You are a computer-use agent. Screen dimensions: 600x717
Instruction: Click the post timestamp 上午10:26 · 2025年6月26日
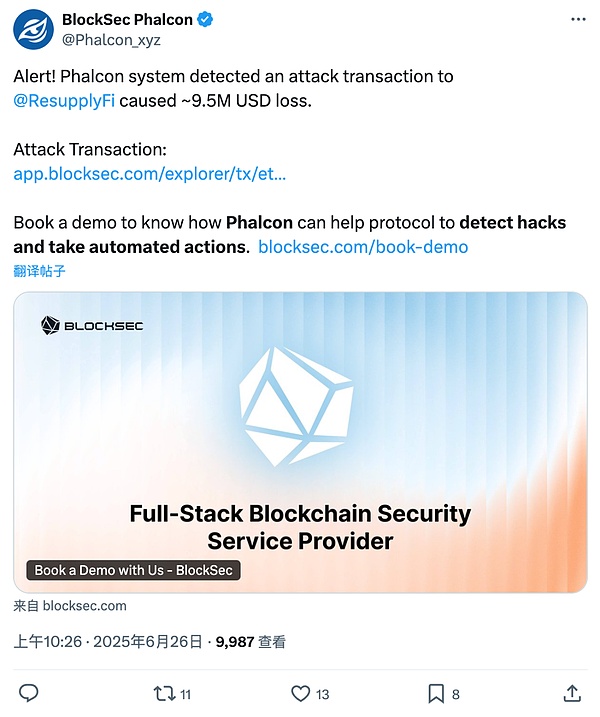tap(108, 642)
